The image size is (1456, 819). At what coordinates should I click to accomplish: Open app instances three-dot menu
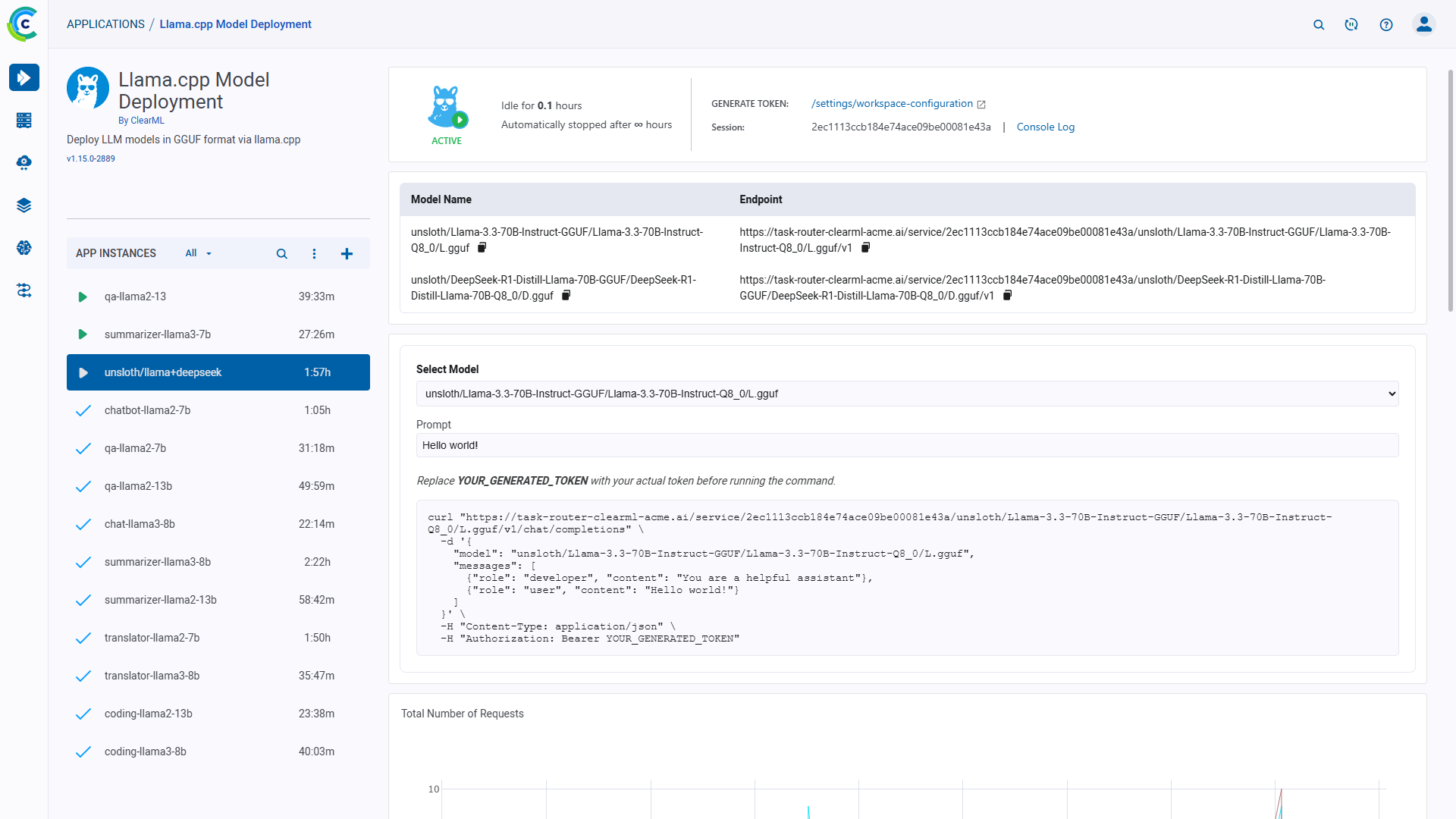pos(314,254)
